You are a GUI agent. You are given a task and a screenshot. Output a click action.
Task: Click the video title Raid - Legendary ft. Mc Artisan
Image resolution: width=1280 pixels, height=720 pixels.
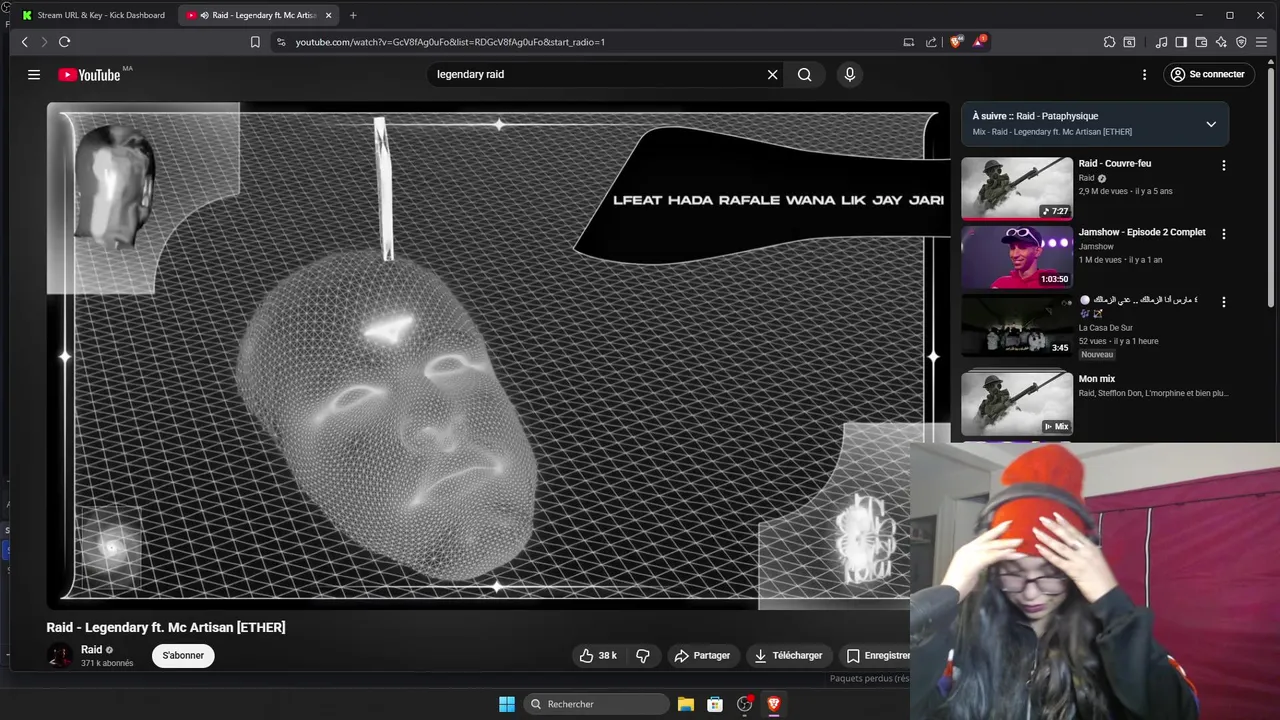[166, 627]
